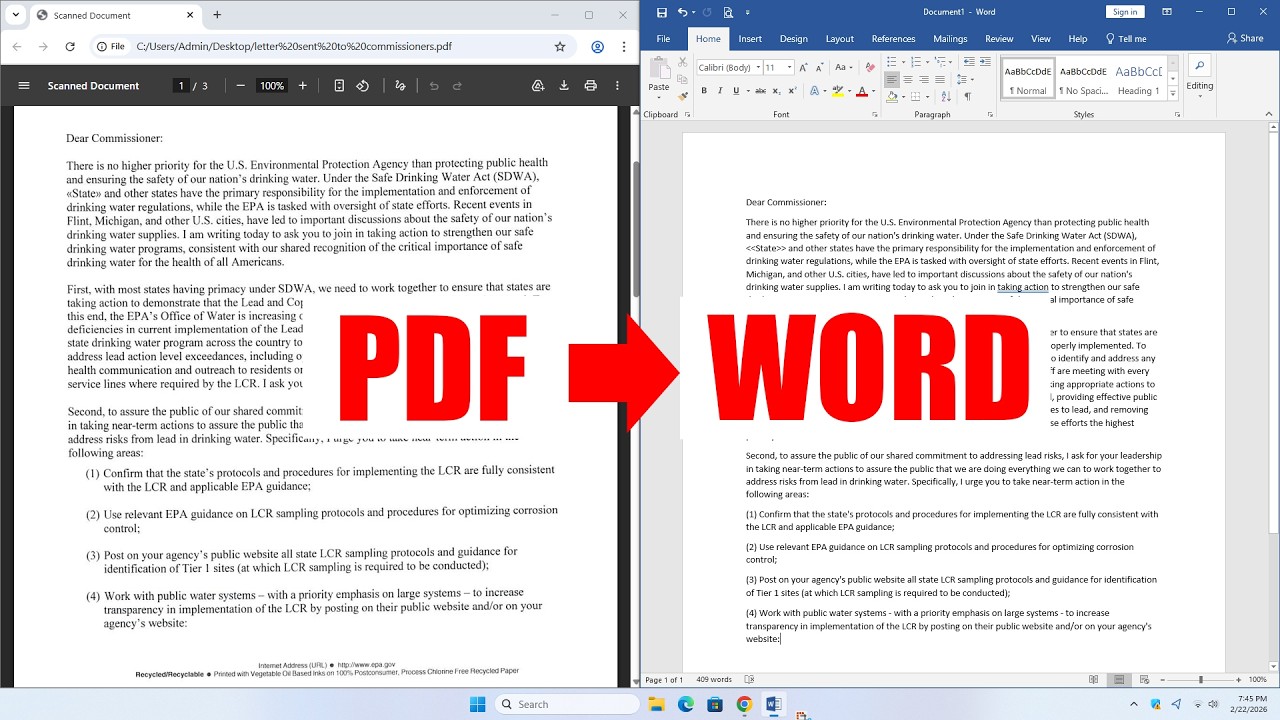Screen dimensions: 1280x720
Task: Apply the yellow text highlight color
Action: [839, 91]
